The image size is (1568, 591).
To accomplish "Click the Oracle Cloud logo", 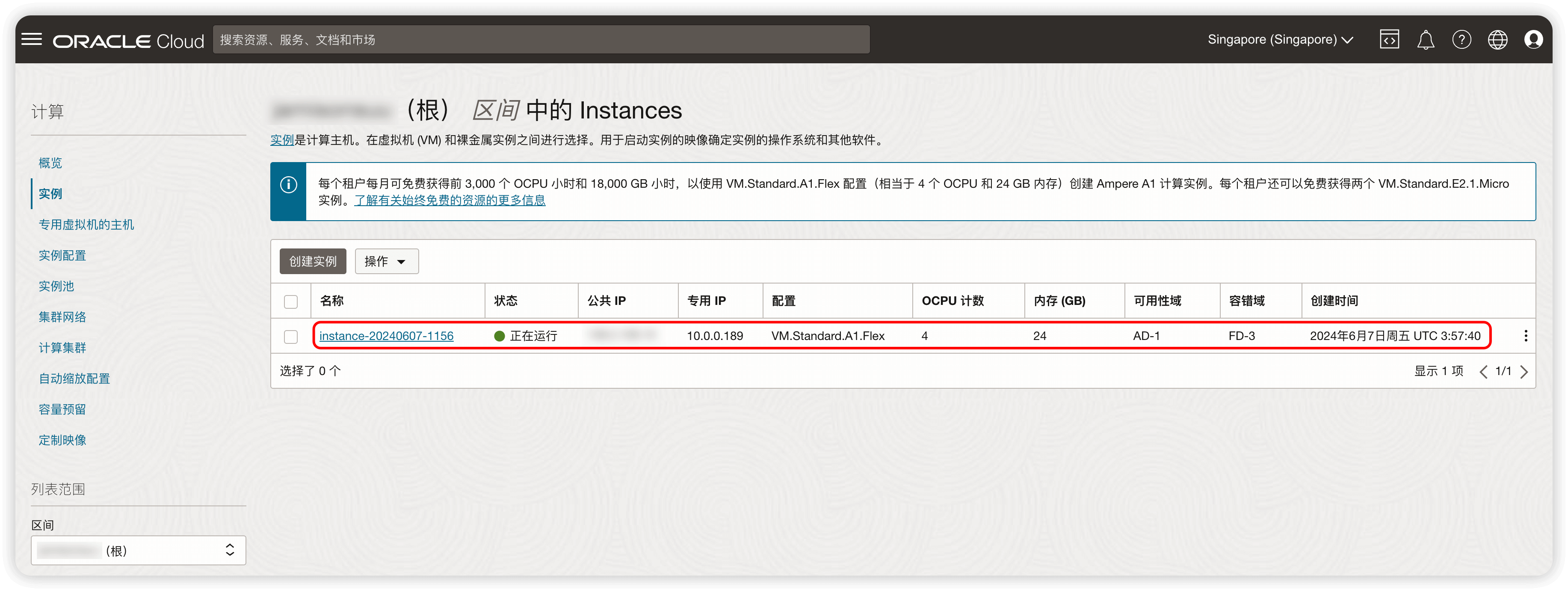I will (128, 41).
